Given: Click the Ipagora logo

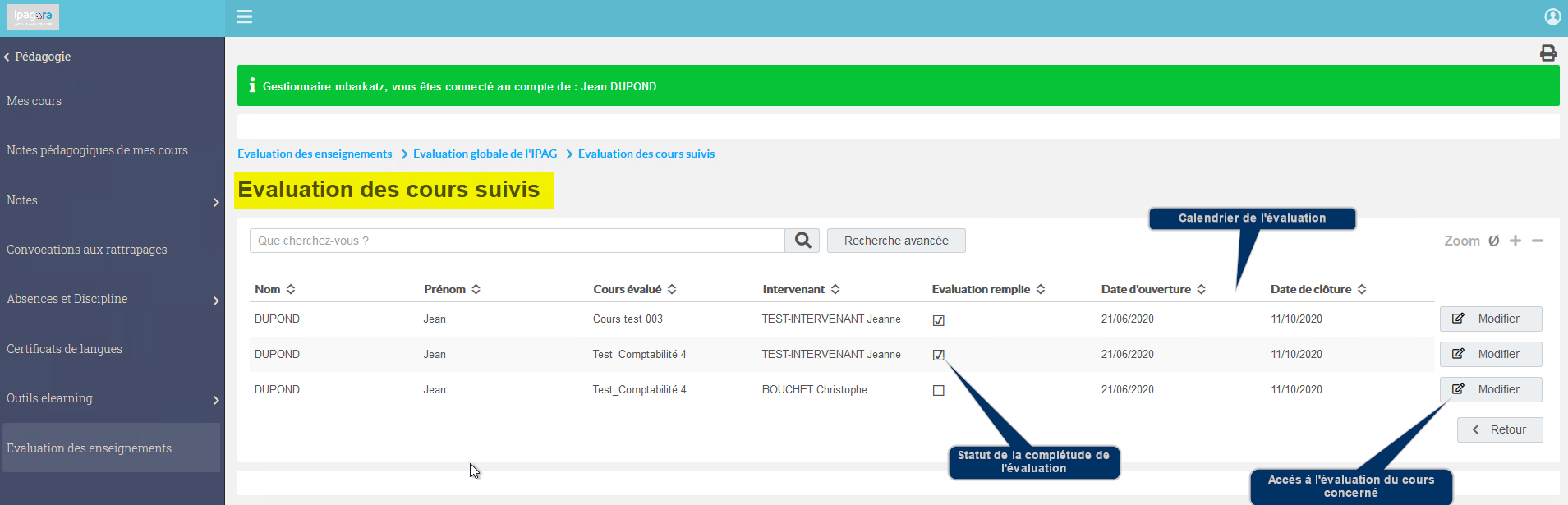Looking at the screenshot, I should coord(33,16).
